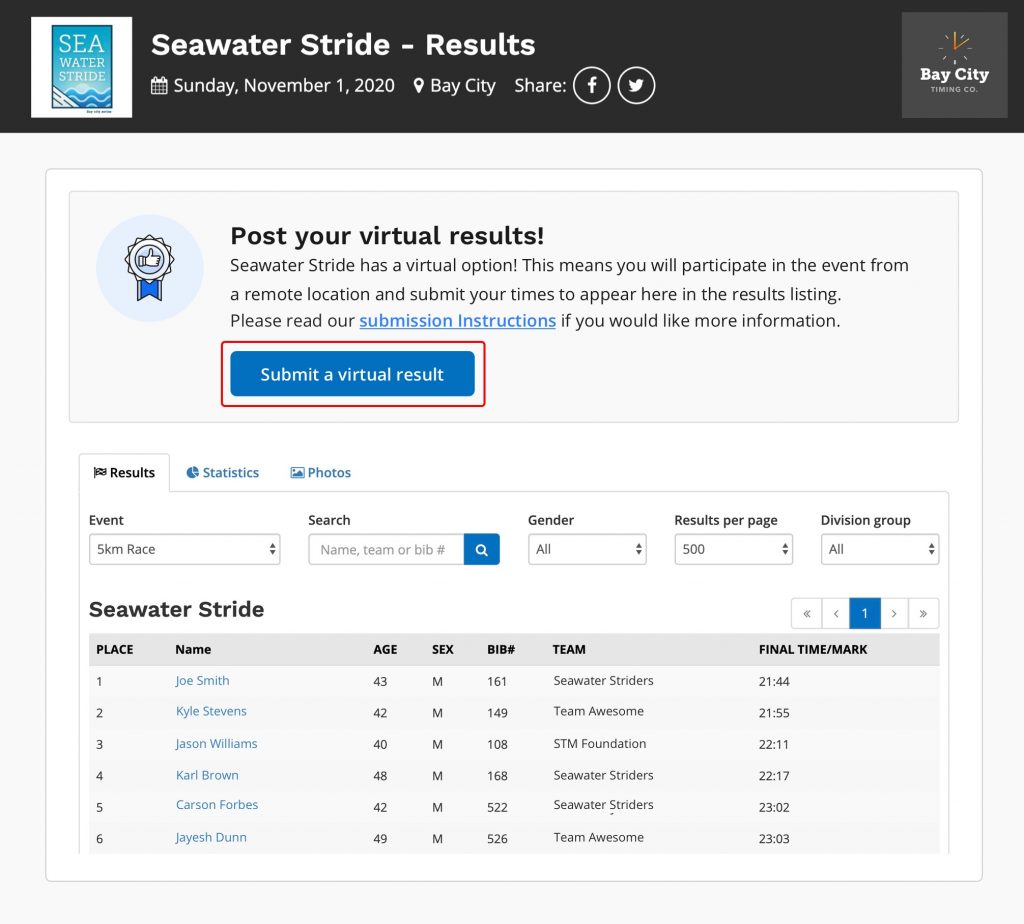
Task: Go to the first results page
Action: (806, 613)
